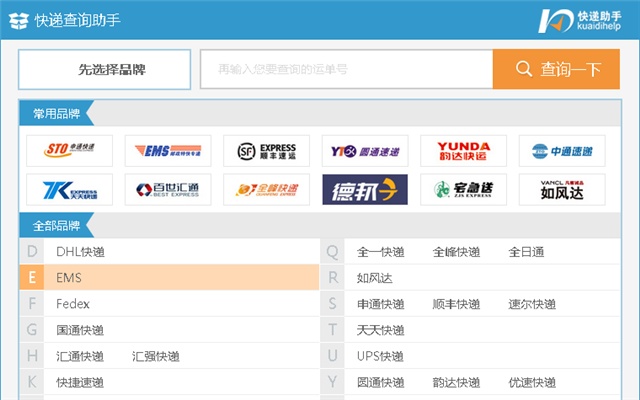The image size is (640, 400).
Task: Pick the SF Express 顺丰速运 logo
Action: coord(267,151)
